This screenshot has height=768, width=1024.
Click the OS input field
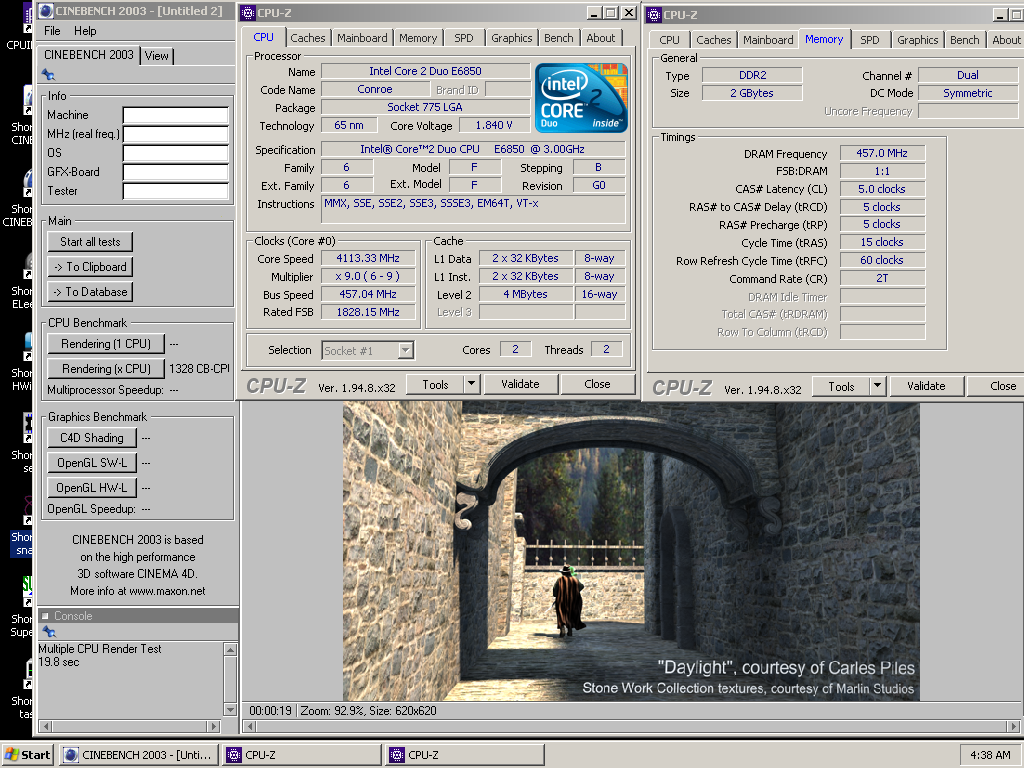pos(176,153)
